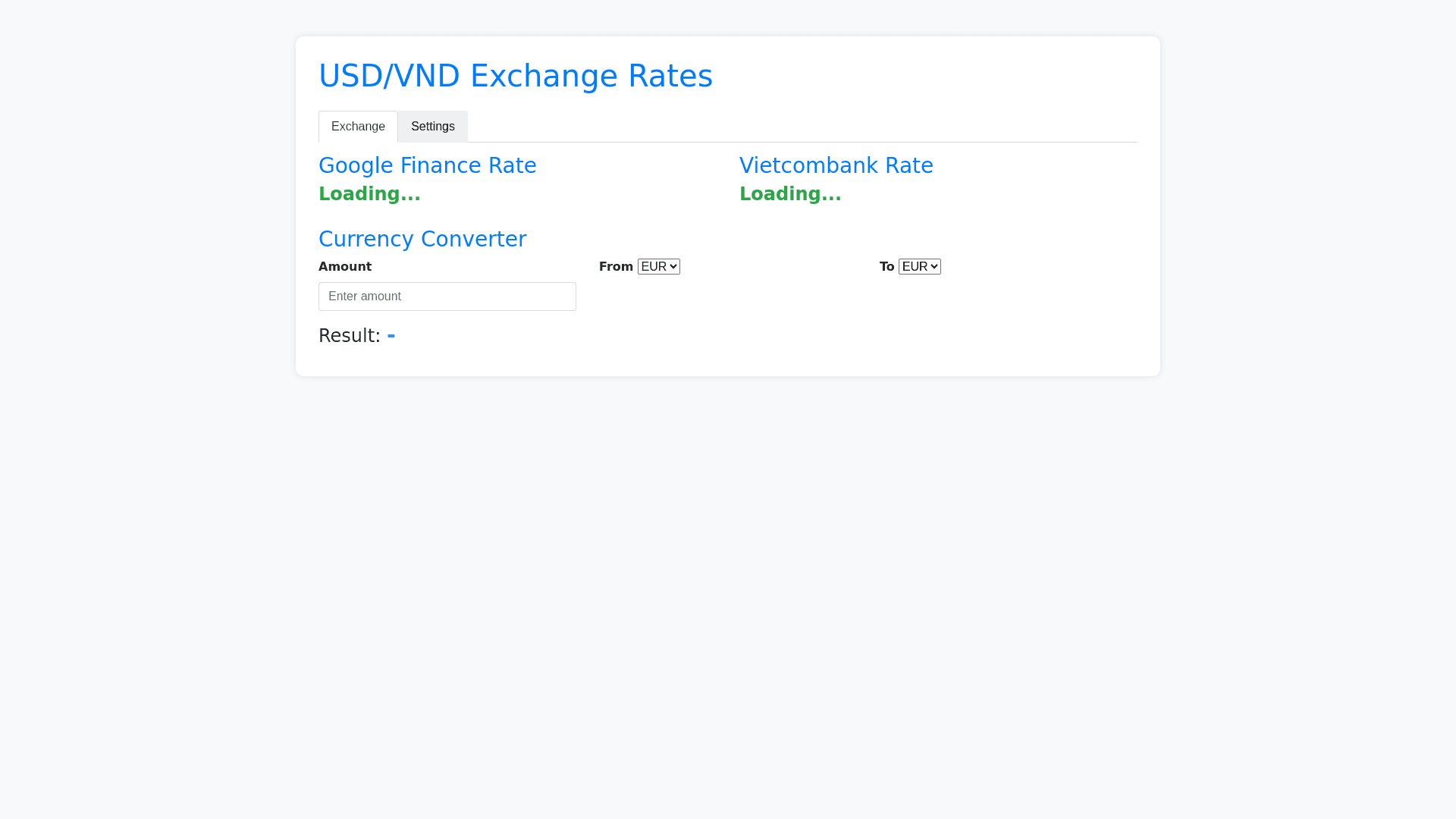Open the From currency dropdown

tap(658, 266)
